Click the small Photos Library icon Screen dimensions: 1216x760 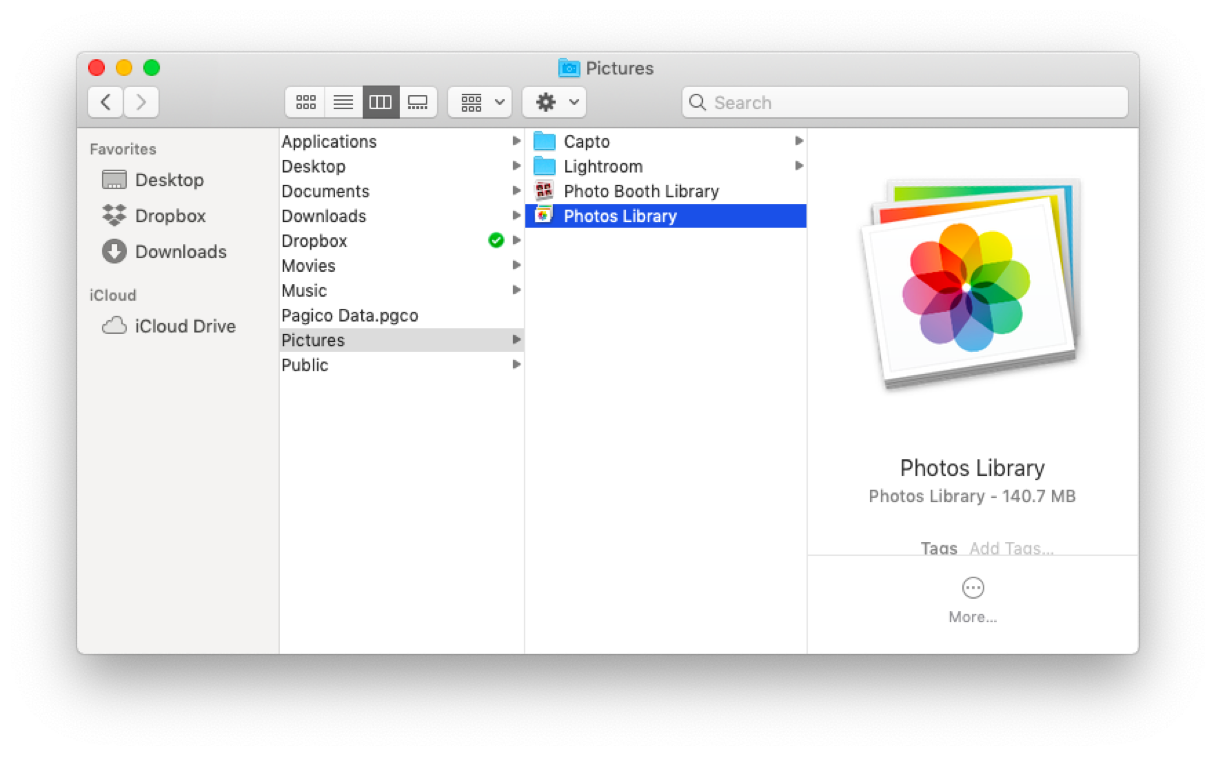[x=544, y=216]
